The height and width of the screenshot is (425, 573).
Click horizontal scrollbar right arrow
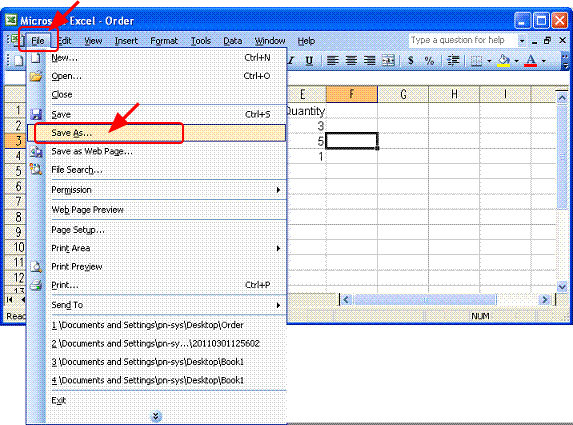click(x=544, y=300)
